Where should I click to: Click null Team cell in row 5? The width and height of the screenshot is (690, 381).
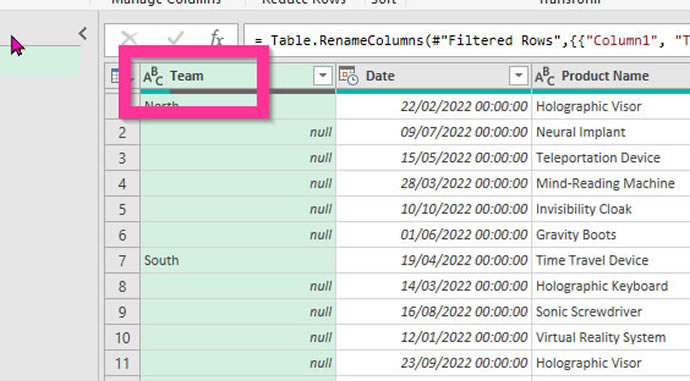click(238, 209)
